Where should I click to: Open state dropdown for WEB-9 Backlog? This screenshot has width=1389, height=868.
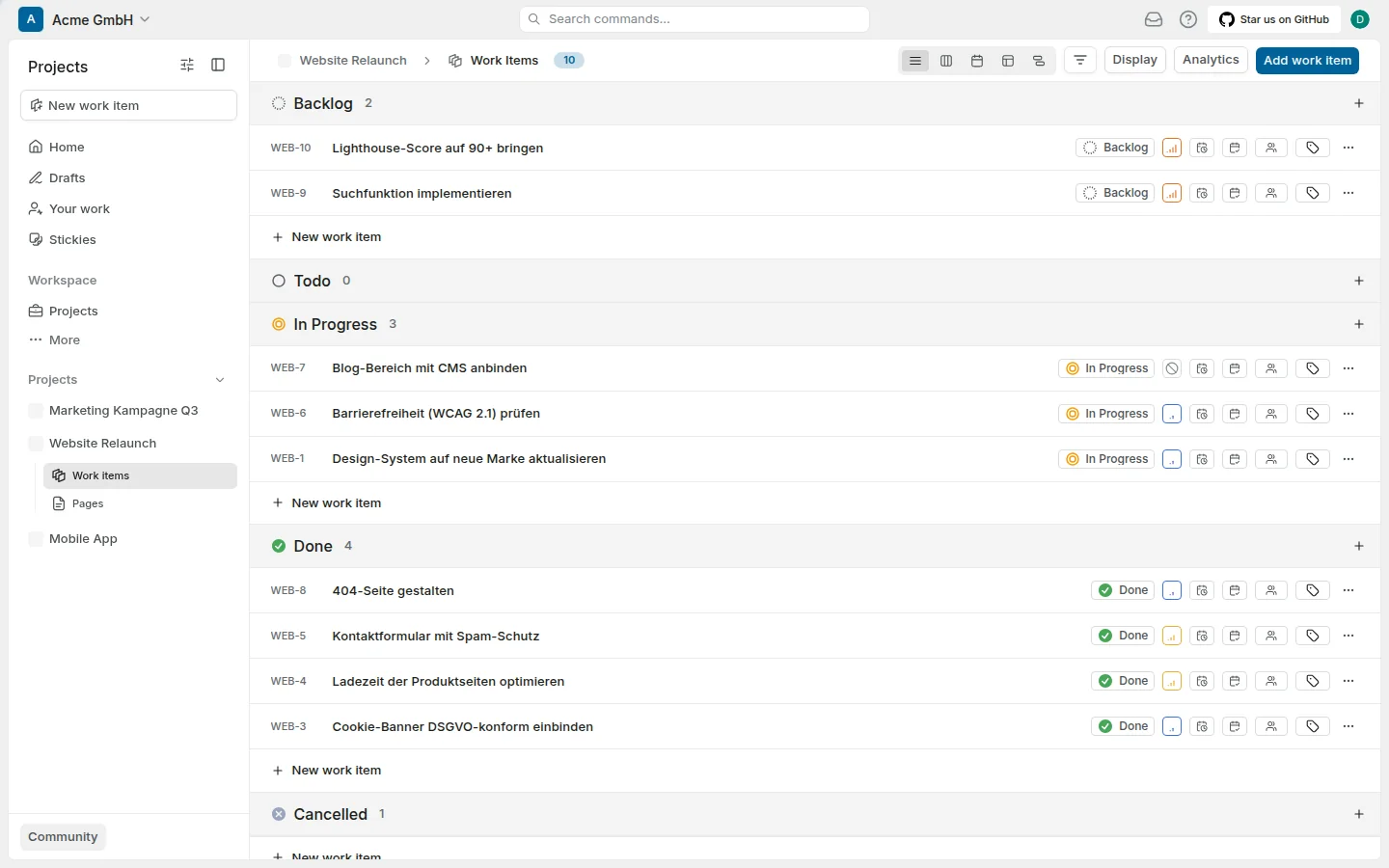tap(1115, 193)
